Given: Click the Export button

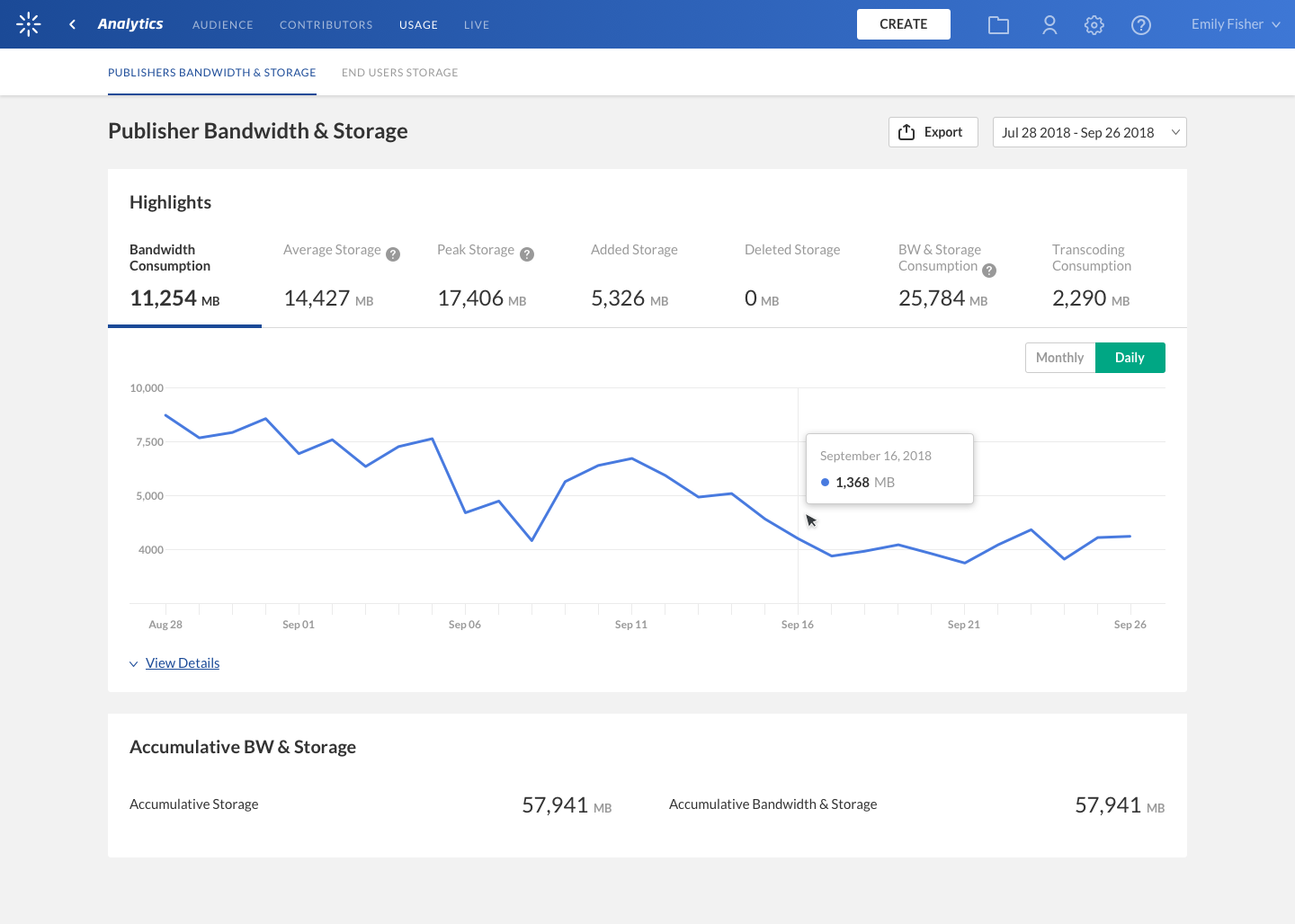Looking at the screenshot, I should click(933, 132).
